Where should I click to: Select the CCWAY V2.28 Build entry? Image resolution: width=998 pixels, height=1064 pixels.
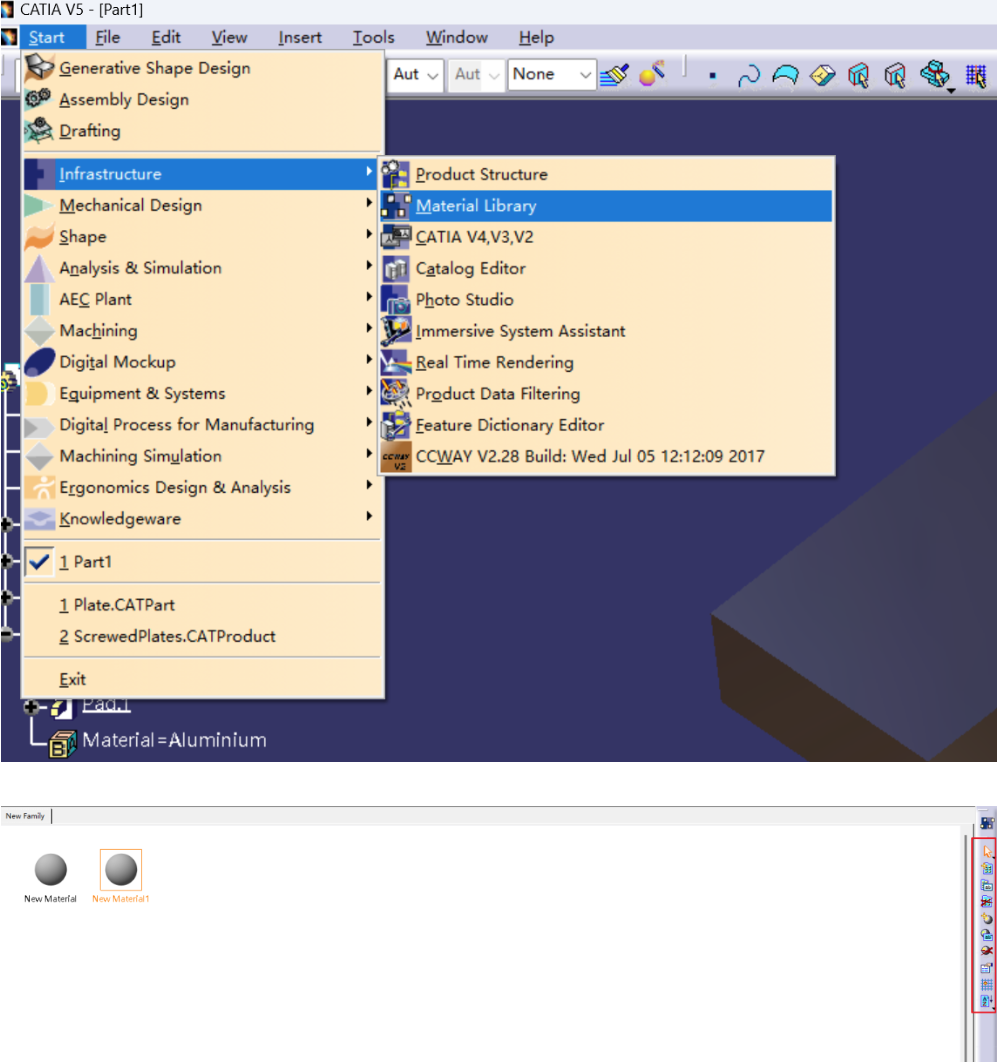pyautogui.click(x=606, y=456)
